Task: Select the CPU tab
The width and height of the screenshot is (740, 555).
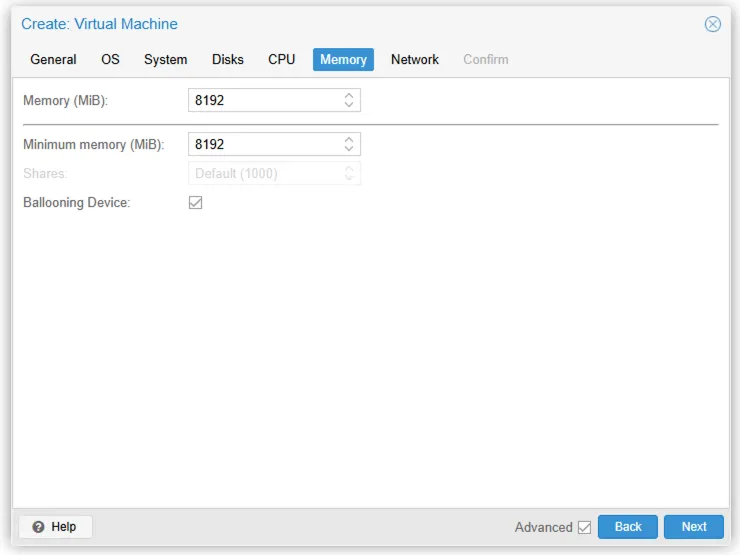Action: (x=282, y=59)
